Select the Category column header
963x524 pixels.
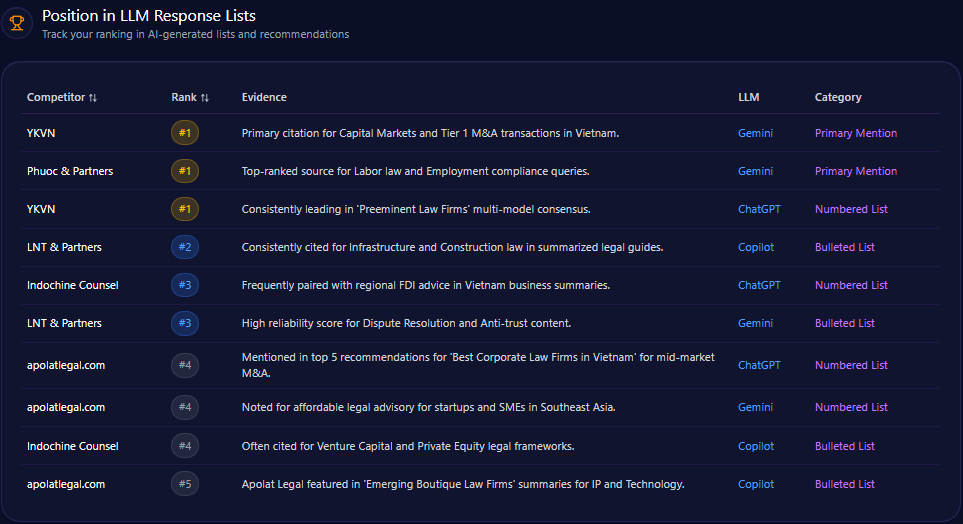(838, 97)
